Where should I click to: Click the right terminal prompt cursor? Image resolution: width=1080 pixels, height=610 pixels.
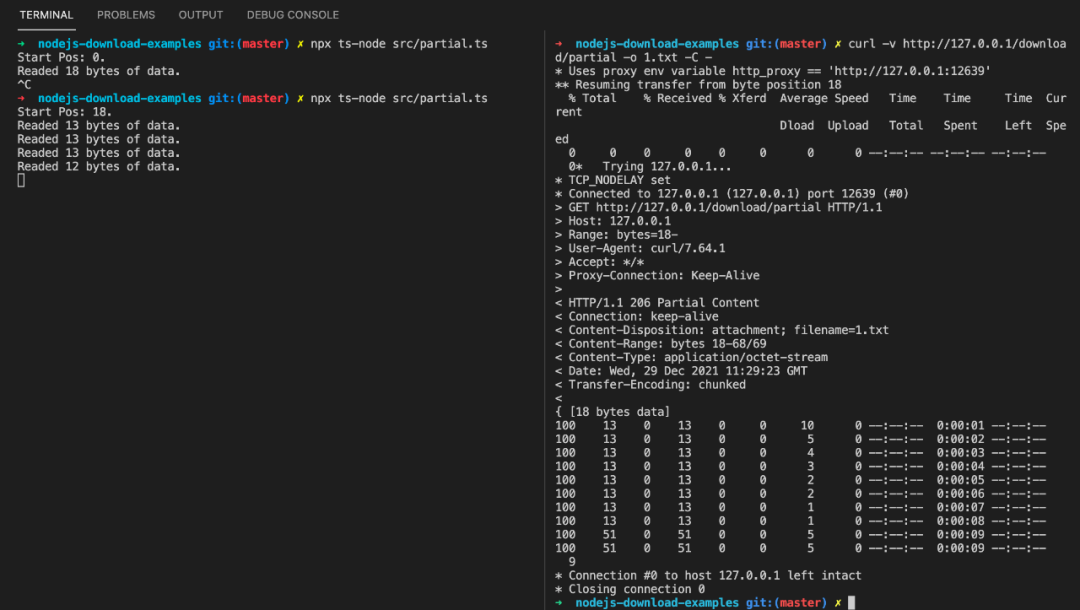[x=851, y=602]
